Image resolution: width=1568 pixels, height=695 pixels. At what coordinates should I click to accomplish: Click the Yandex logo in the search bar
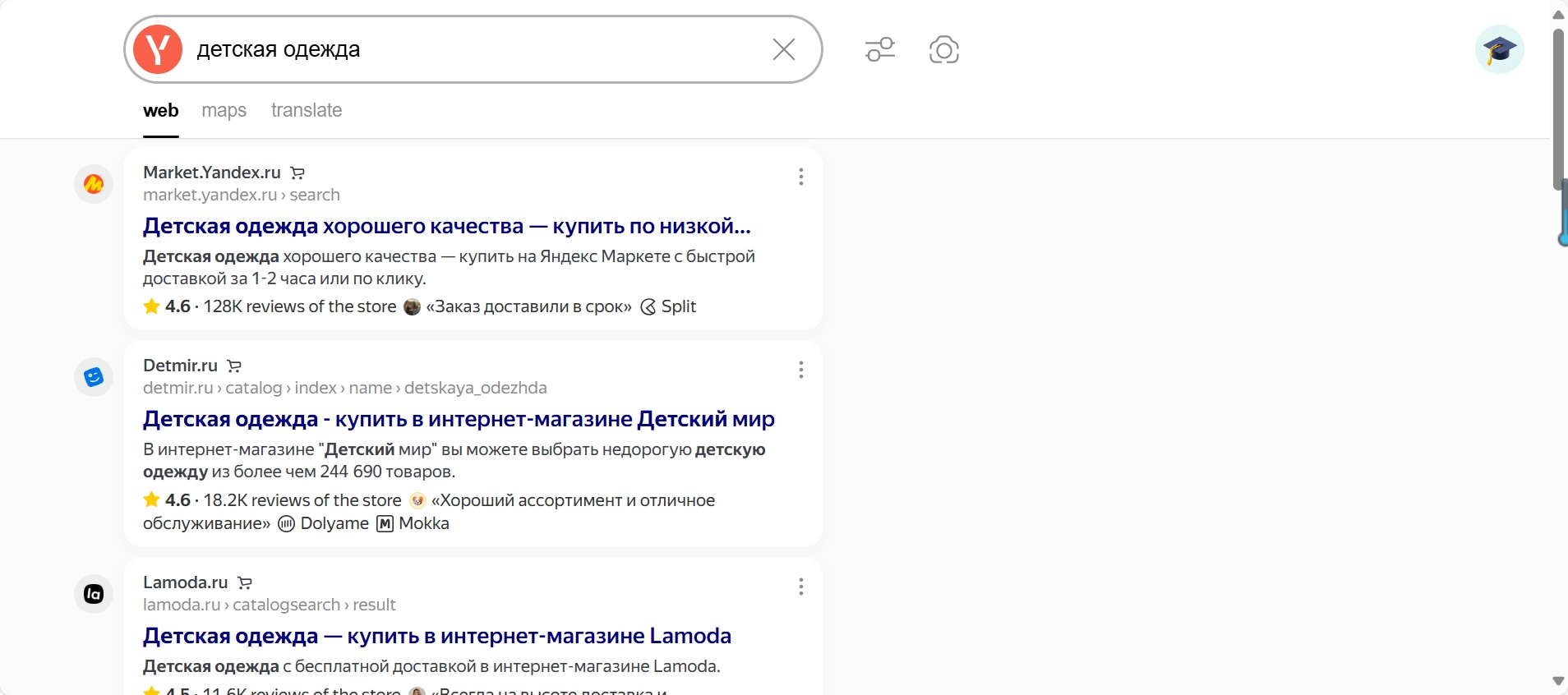pos(158,49)
